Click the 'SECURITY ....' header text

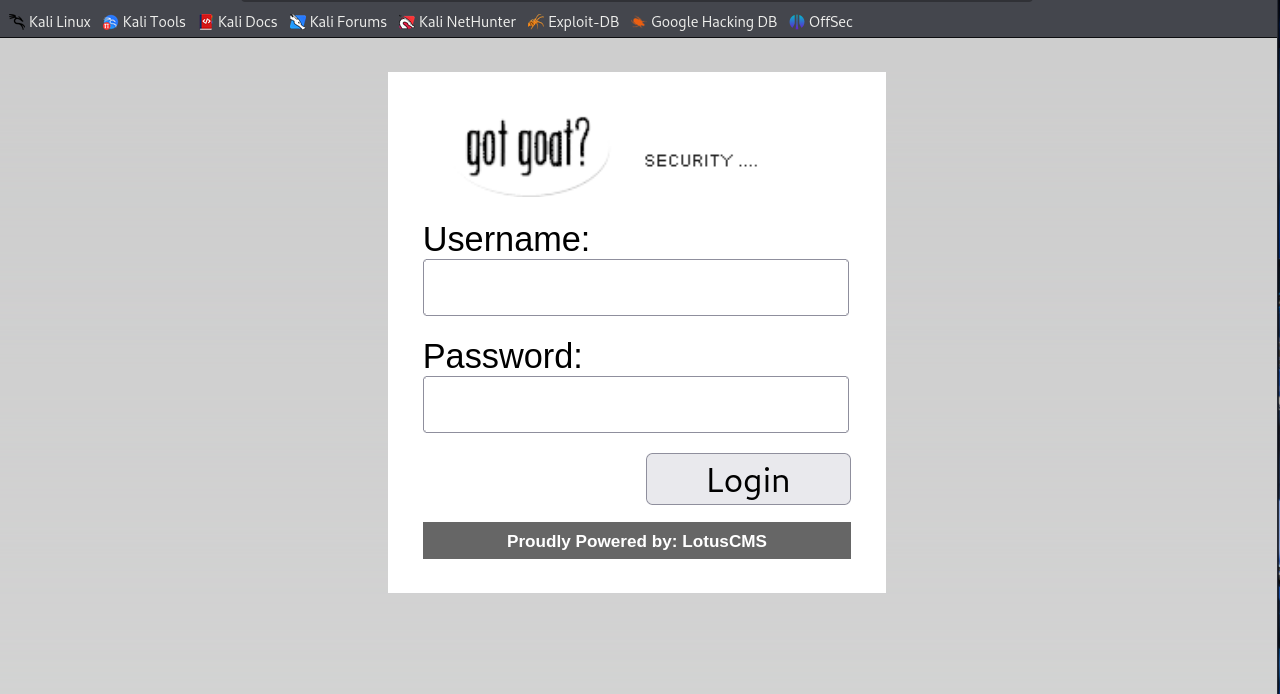[701, 161]
